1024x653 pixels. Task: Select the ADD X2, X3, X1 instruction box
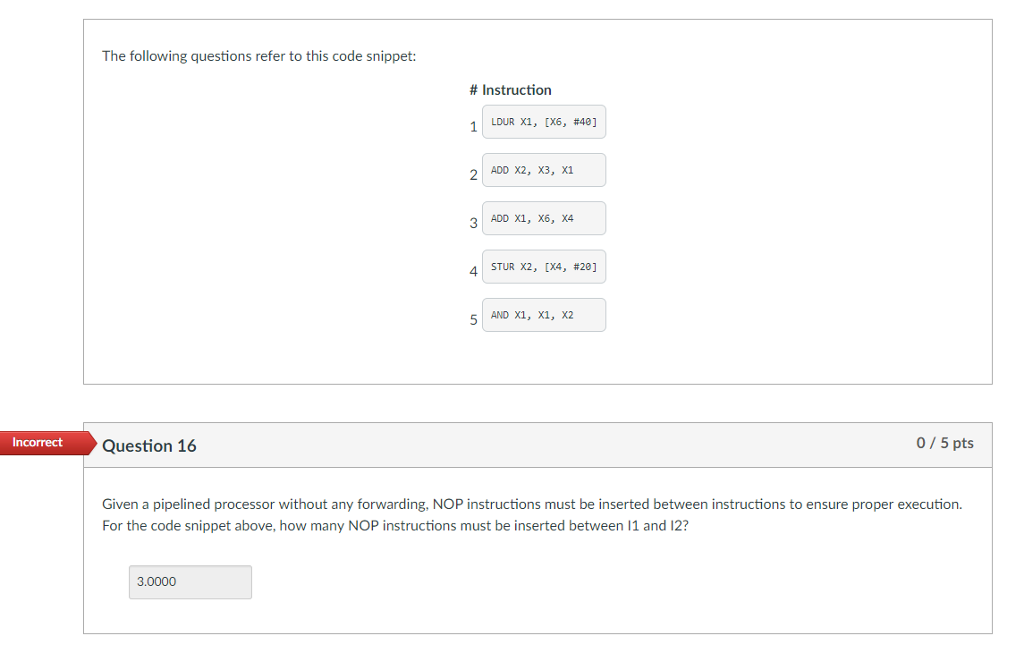coord(544,170)
